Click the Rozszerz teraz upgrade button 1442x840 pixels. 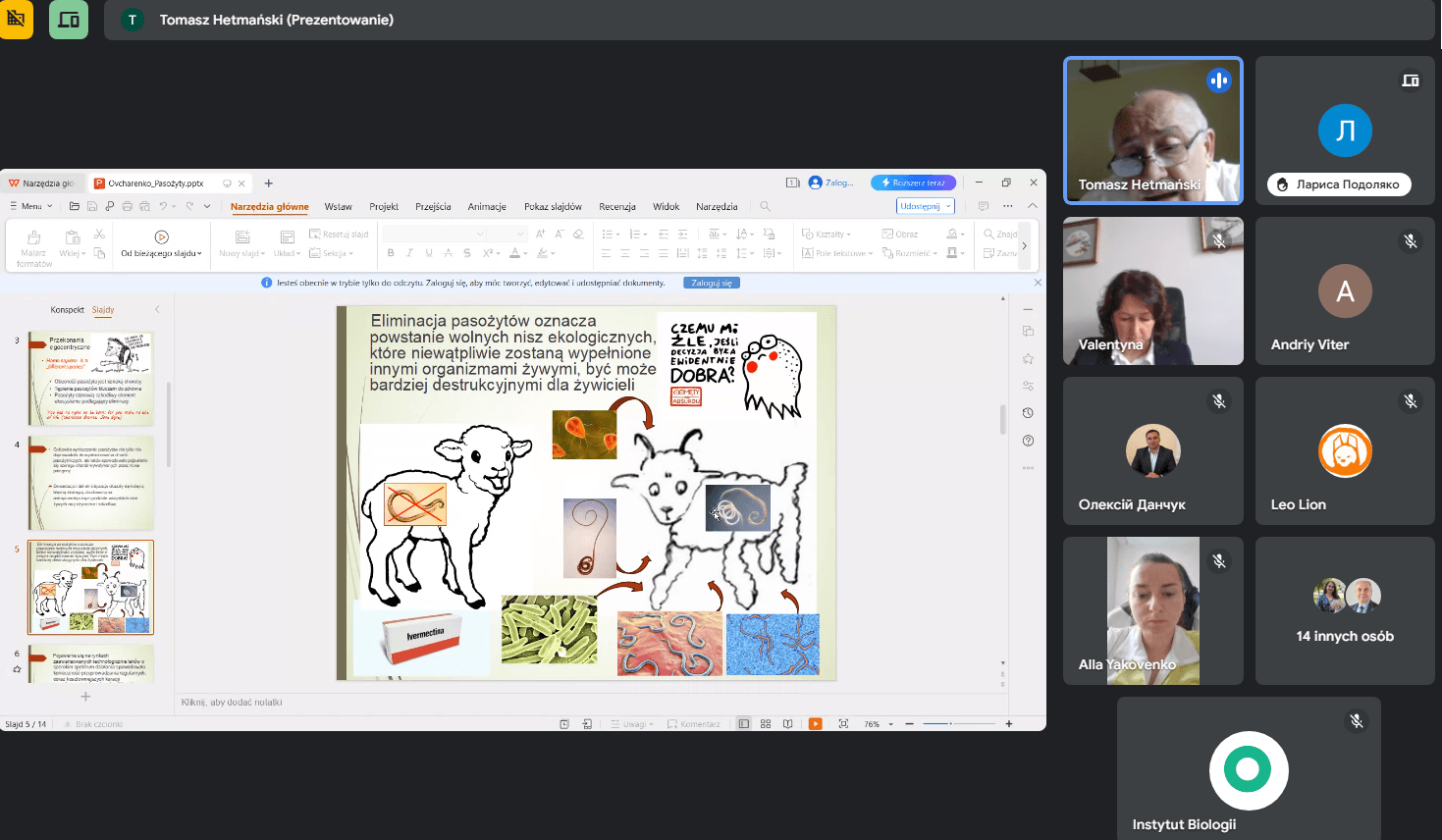[x=913, y=183]
